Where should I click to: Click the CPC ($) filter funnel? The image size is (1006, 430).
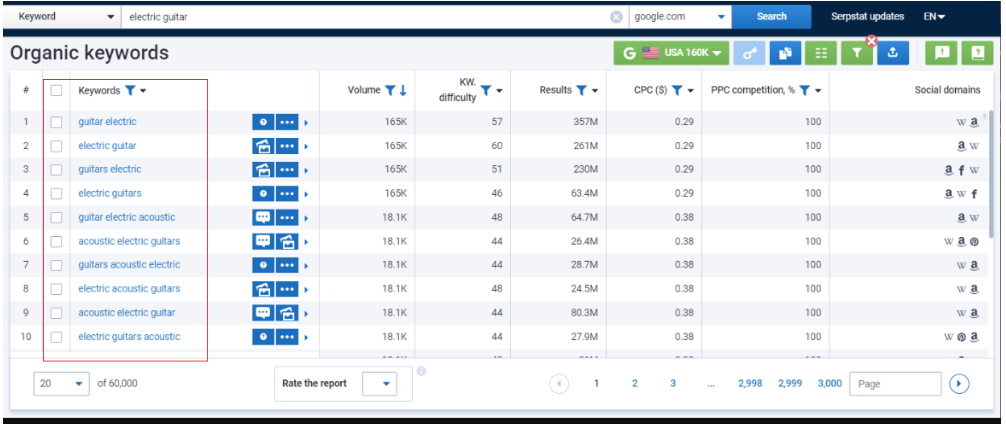(x=677, y=90)
